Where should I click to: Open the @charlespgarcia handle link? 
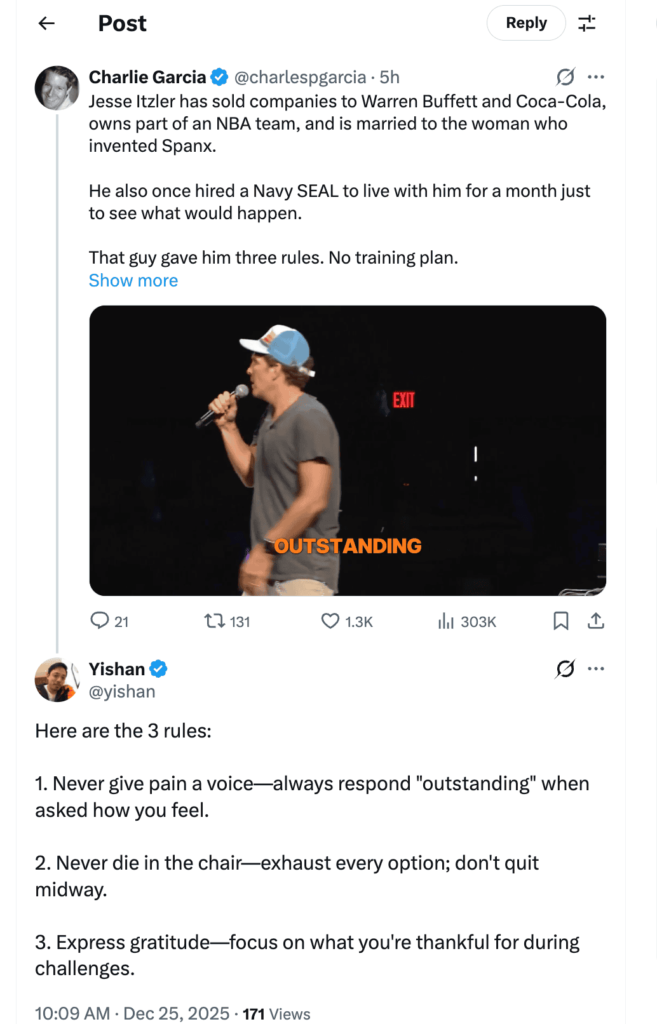(x=298, y=77)
